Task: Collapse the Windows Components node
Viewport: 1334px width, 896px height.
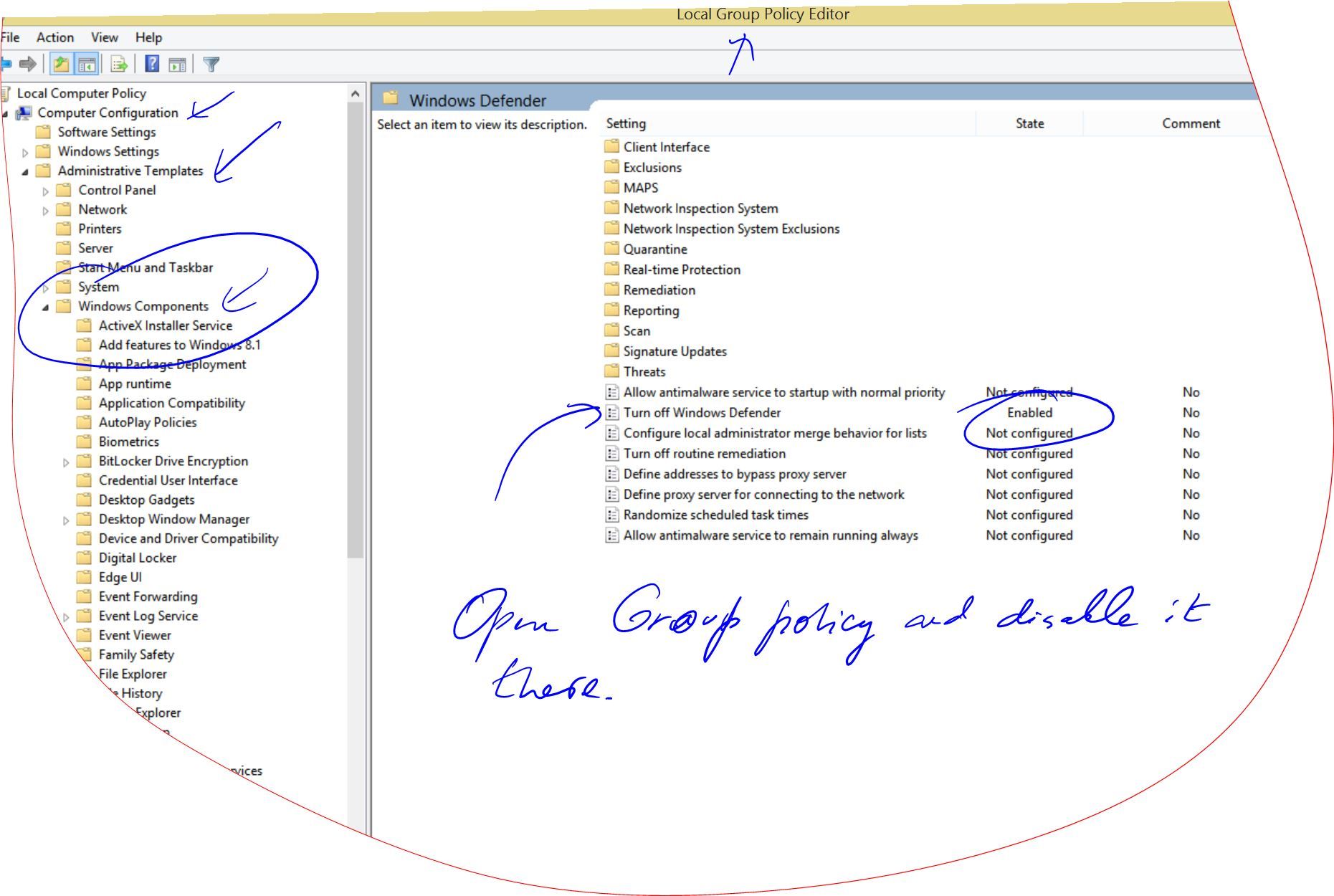Action: coord(46,307)
